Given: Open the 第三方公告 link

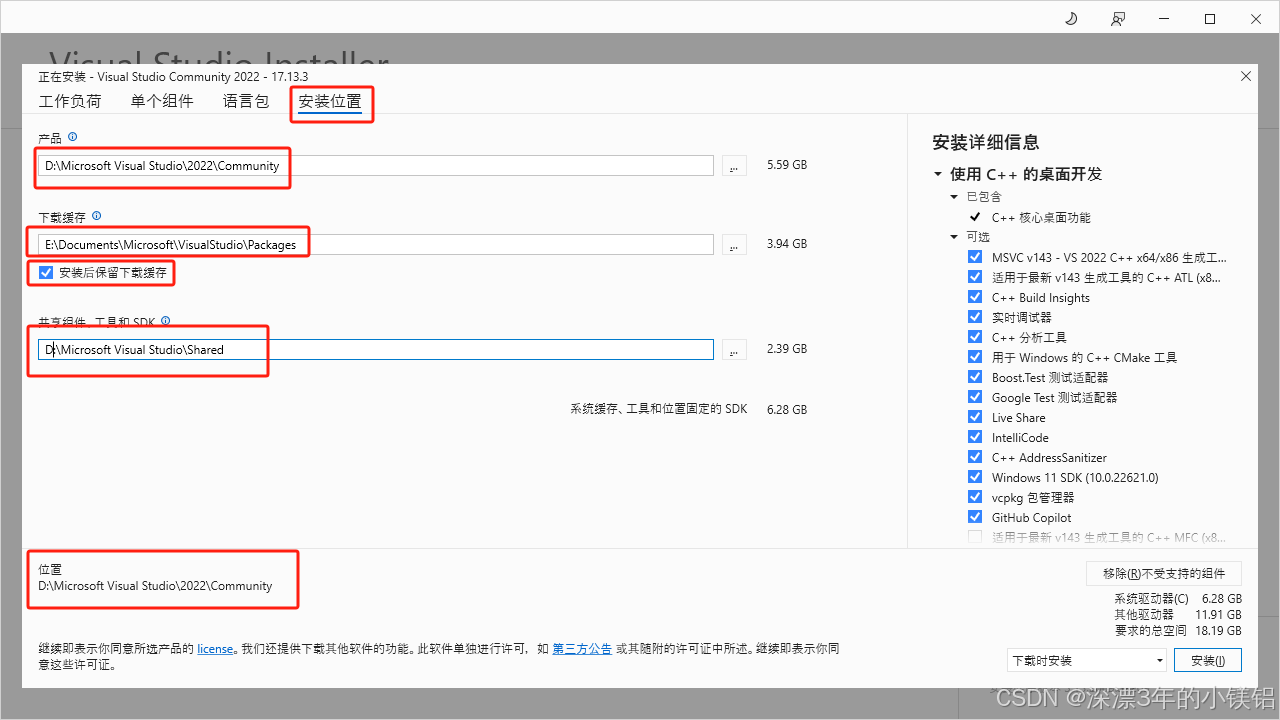Looking at the screenshot, I should (x=582, y=648).
